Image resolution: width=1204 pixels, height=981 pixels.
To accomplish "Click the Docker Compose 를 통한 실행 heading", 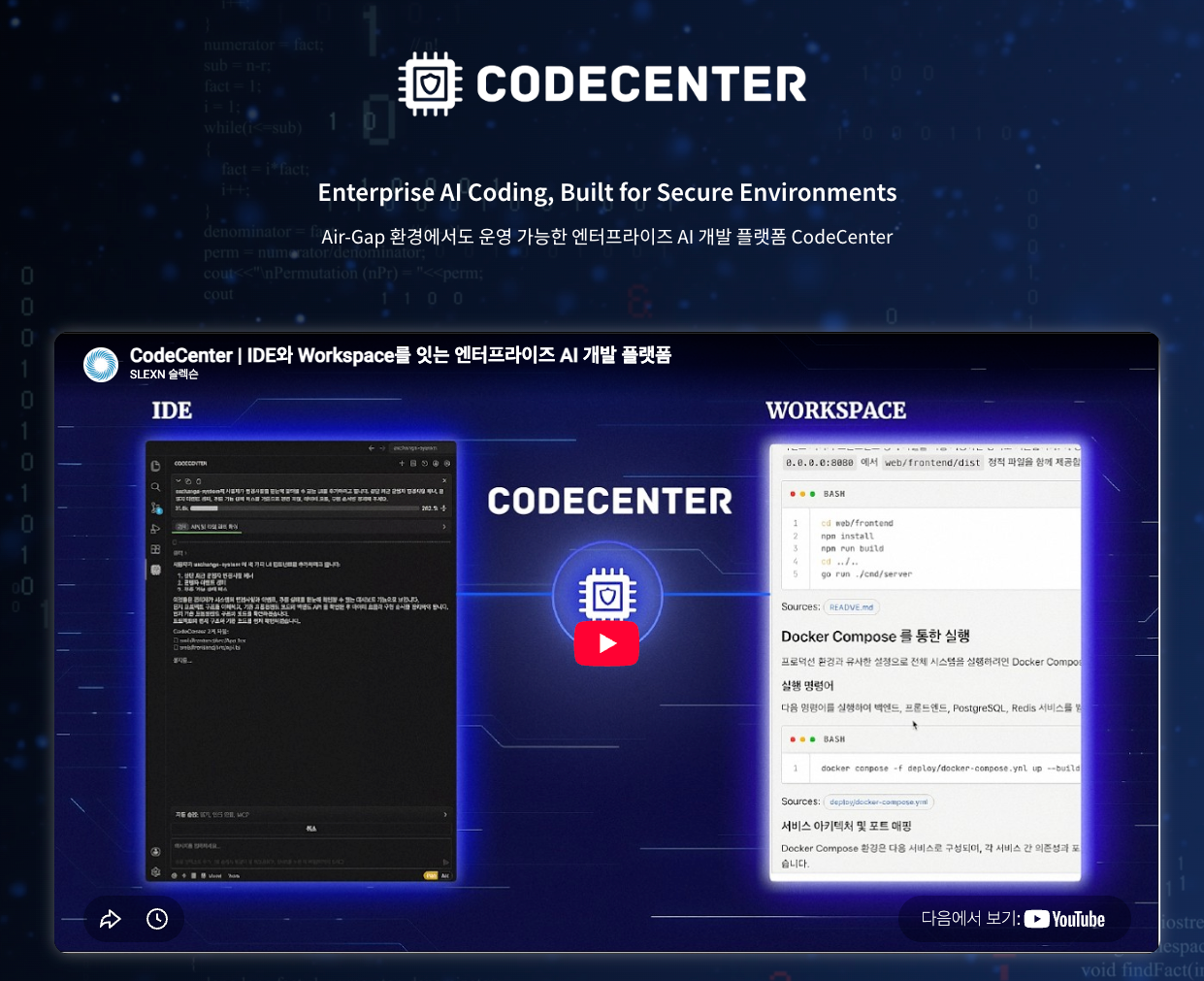I will [875, 637].
